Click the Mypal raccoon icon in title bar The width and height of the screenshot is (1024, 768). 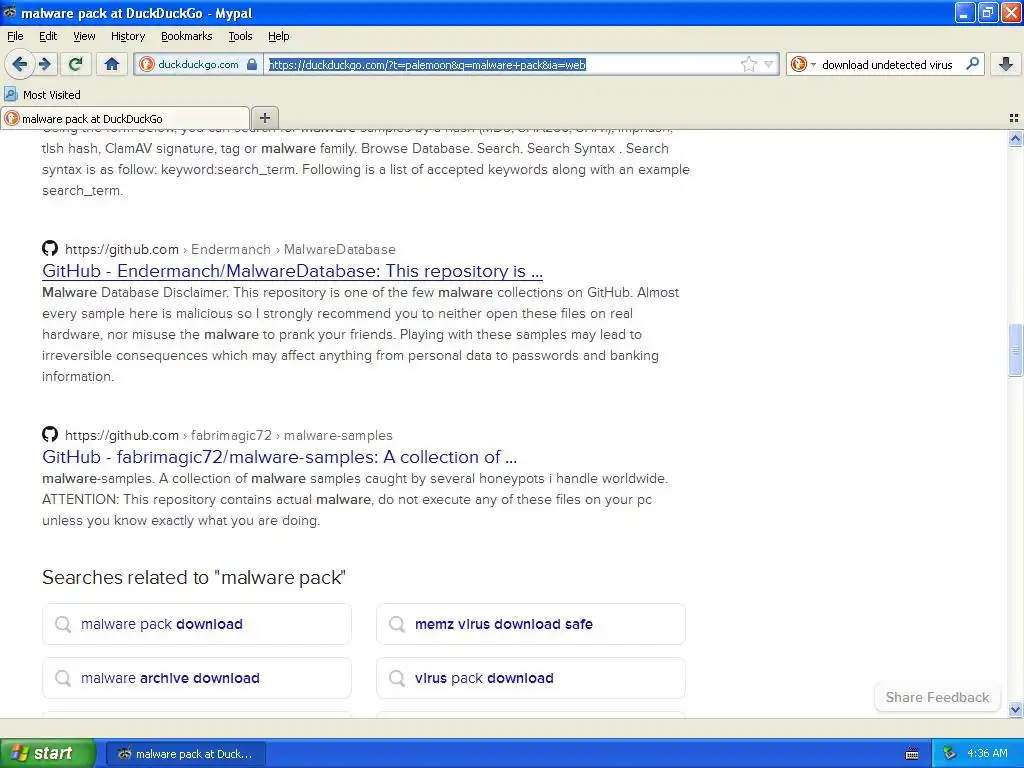10,12
